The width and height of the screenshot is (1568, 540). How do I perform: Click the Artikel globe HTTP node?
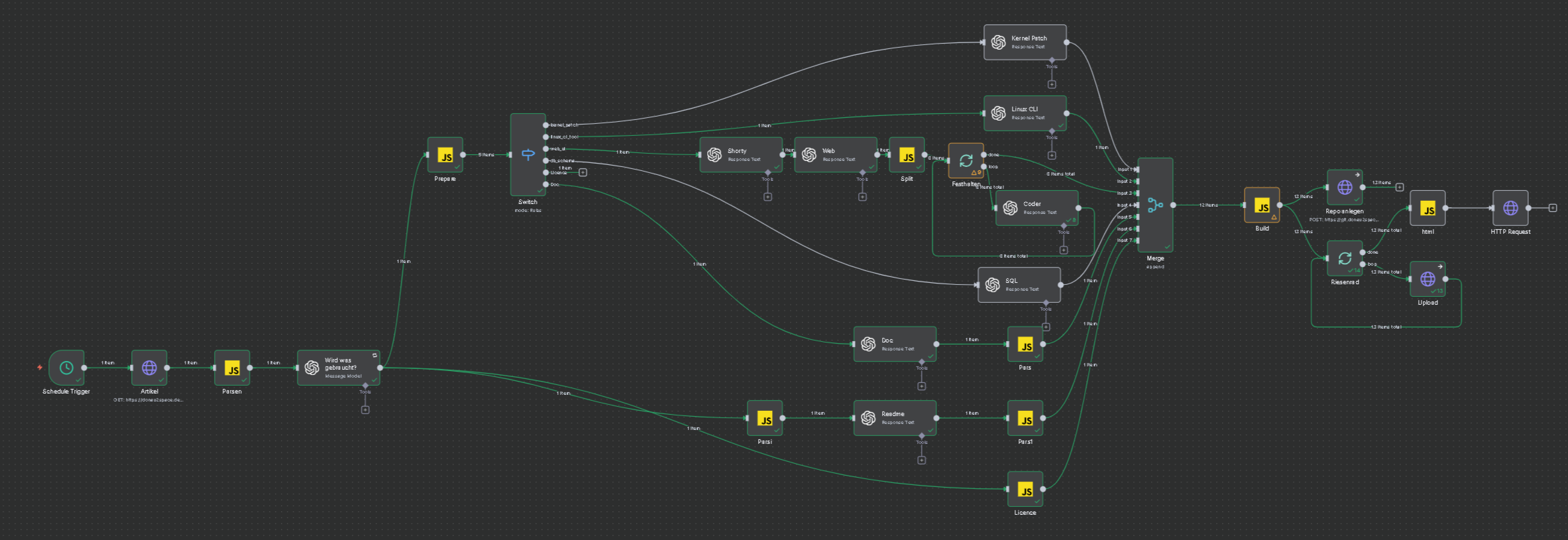click(149, 368)
